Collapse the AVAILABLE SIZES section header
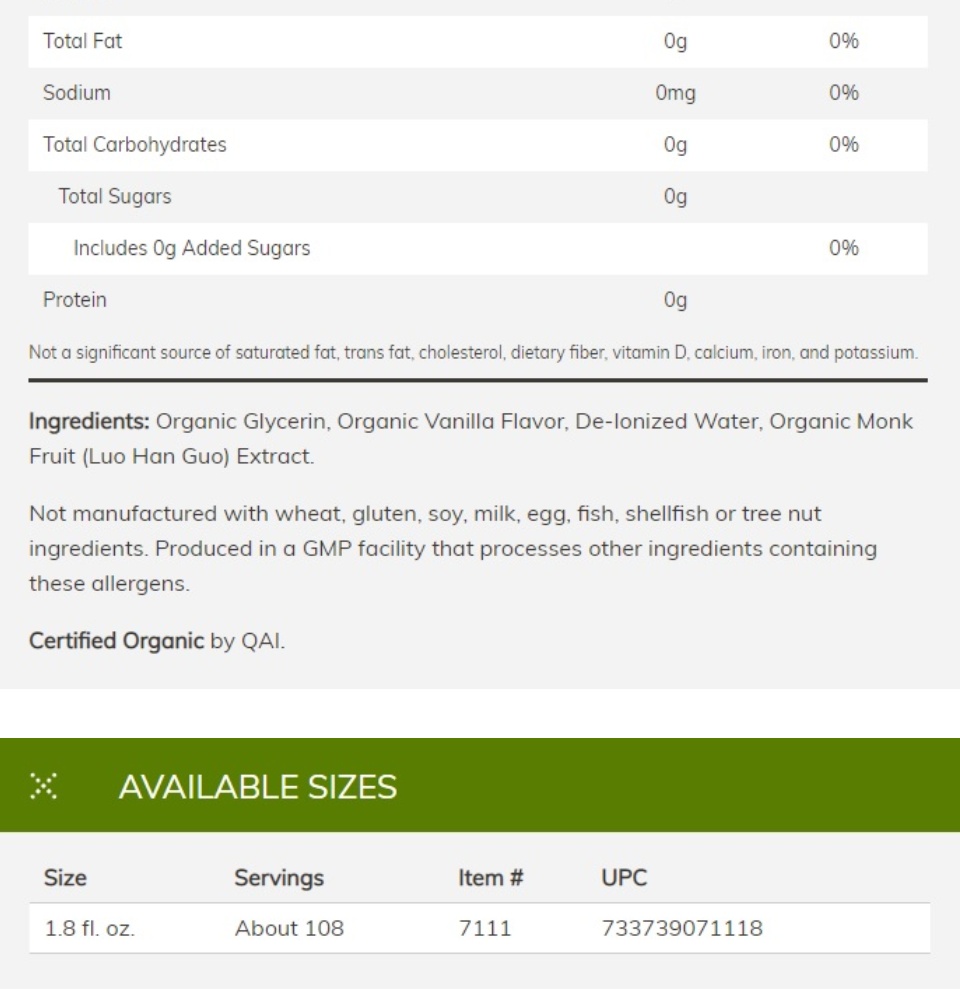The image size is (960, 1000). [480, 785]
